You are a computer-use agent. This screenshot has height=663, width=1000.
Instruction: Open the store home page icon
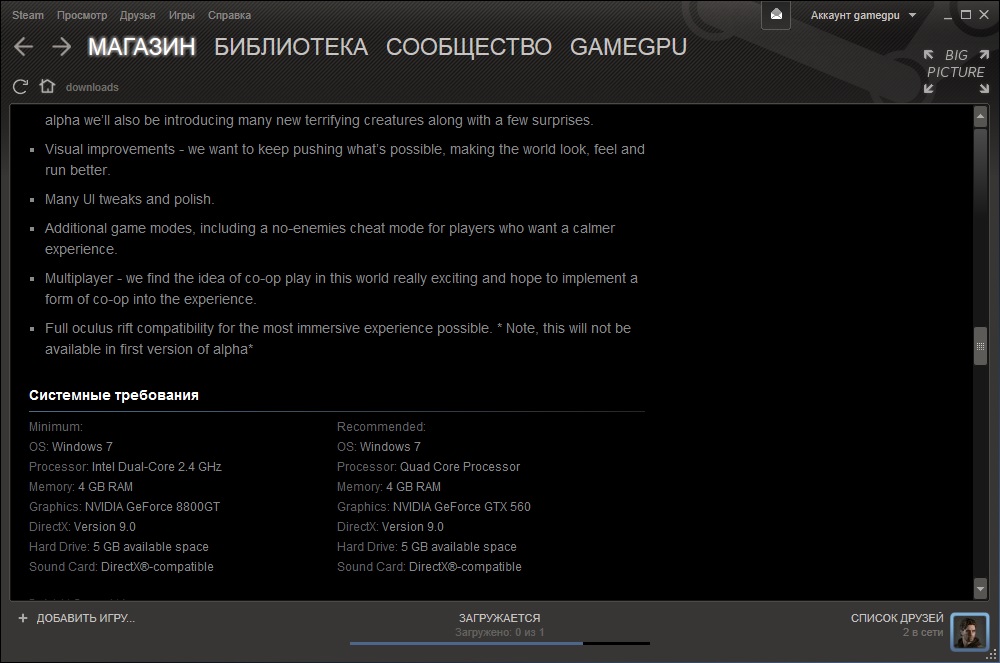coord(47,86)
